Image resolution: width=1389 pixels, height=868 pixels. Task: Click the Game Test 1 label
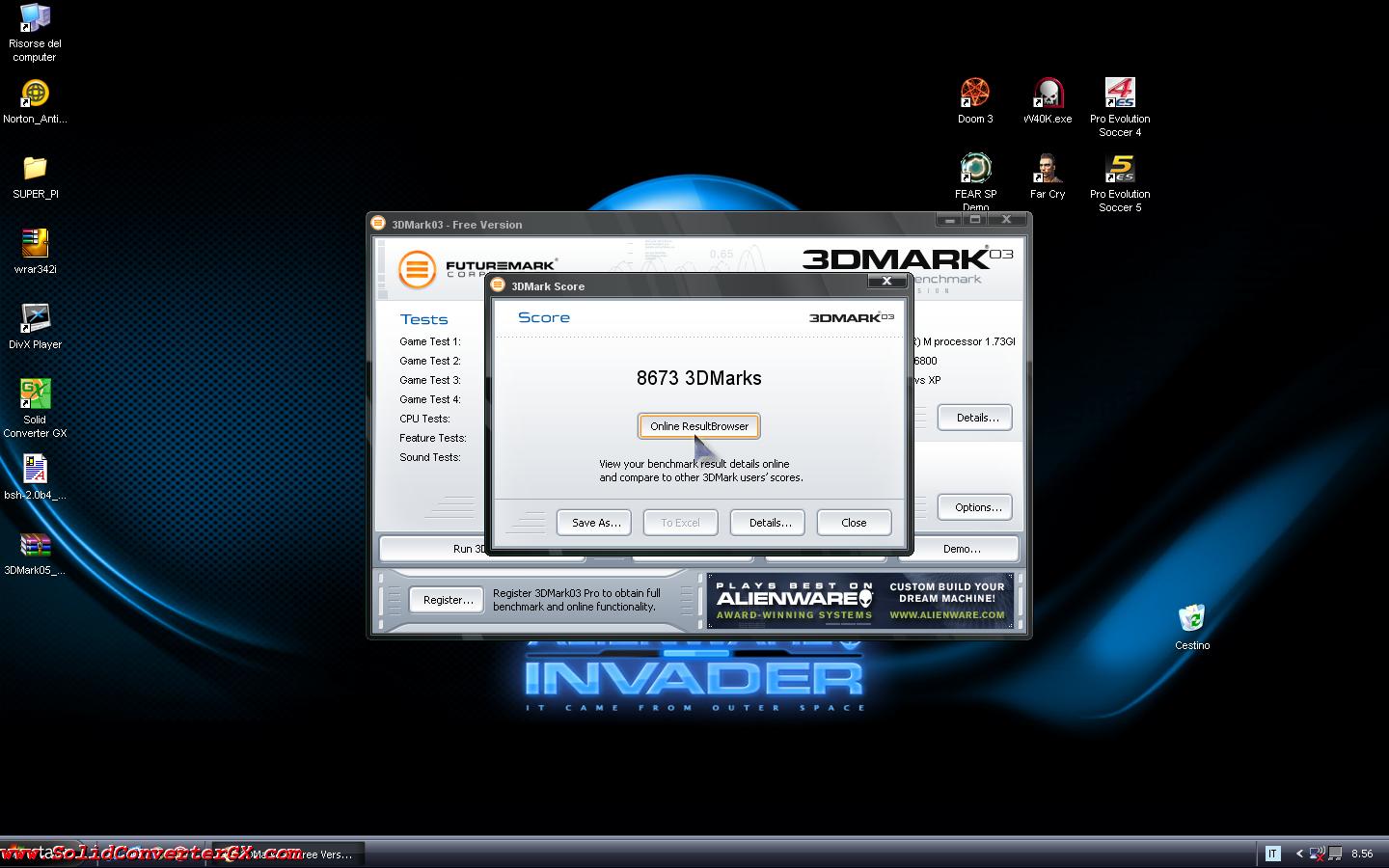[430, 341]
